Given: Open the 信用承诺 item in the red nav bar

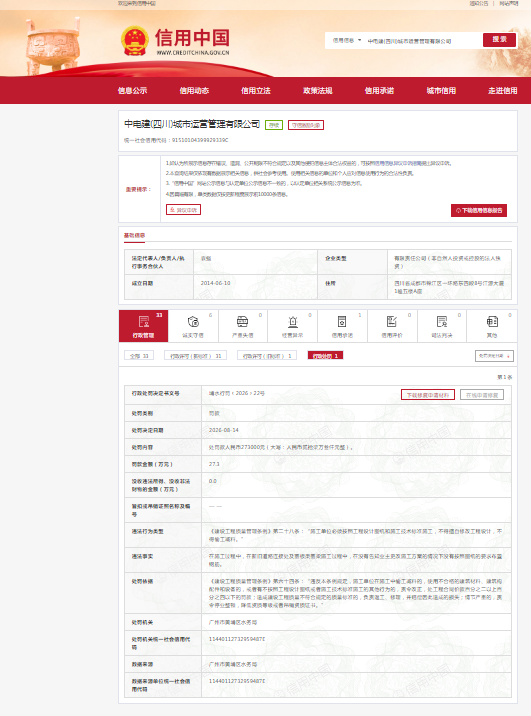Looking at the screenshot, I should pos(379,90).
